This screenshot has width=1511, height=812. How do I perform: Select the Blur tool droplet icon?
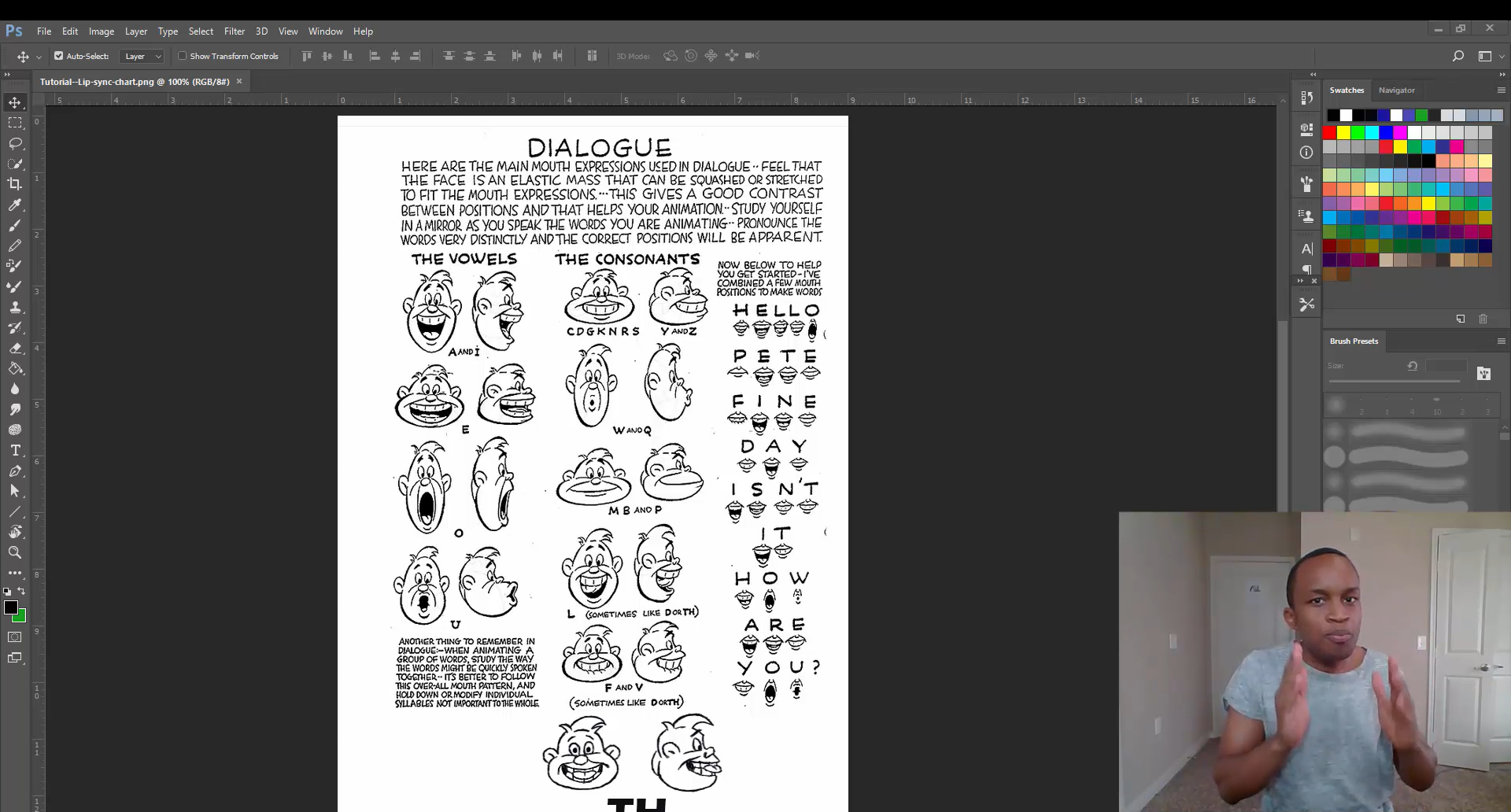pos(15,389)
